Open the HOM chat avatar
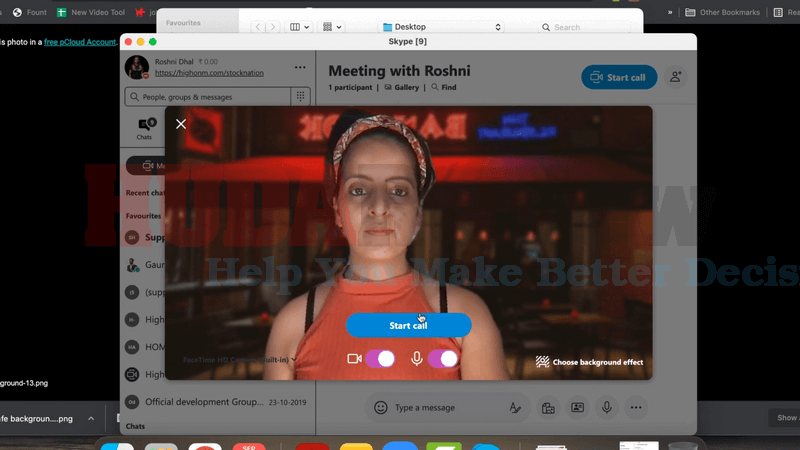Viewport: 800px width, 450px height. 132,347
